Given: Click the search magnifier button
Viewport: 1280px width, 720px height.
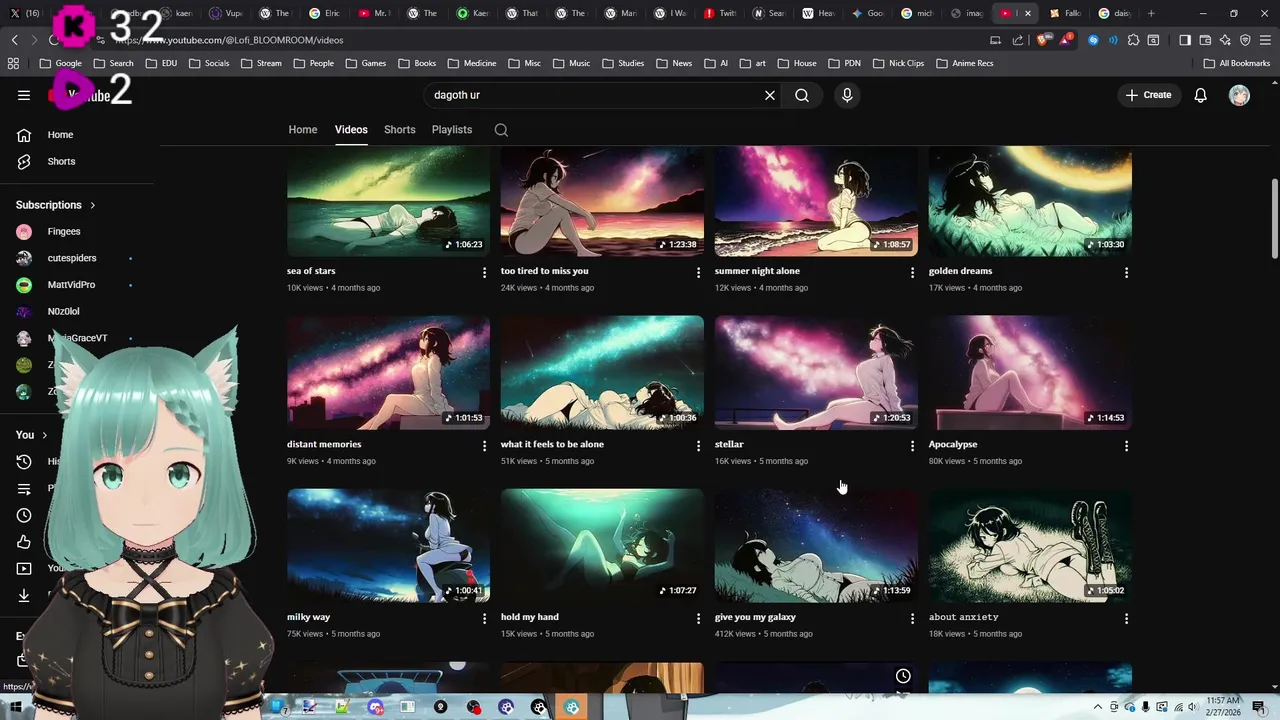Looking at the screenshot, I should [x=802, y=95].
